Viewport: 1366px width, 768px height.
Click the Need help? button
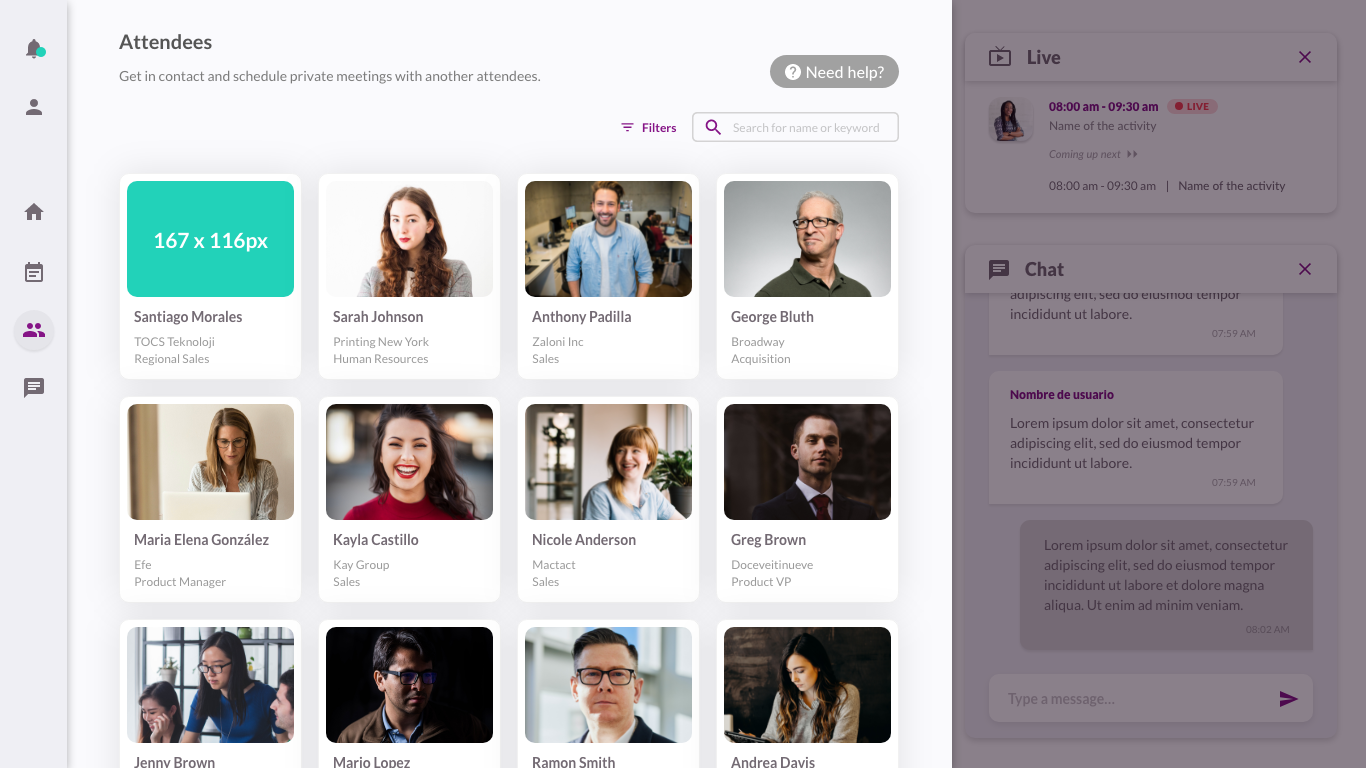tap(834, 72)
